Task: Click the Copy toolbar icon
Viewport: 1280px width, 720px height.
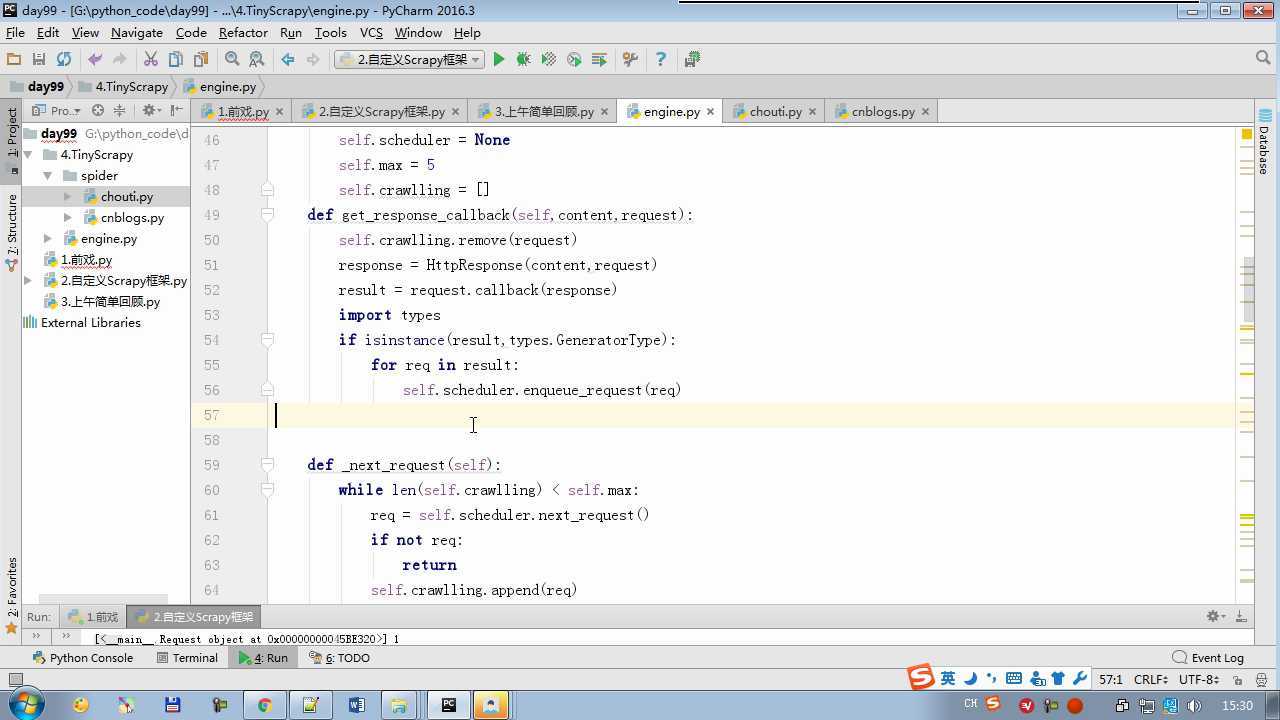Action: [176, 60]
